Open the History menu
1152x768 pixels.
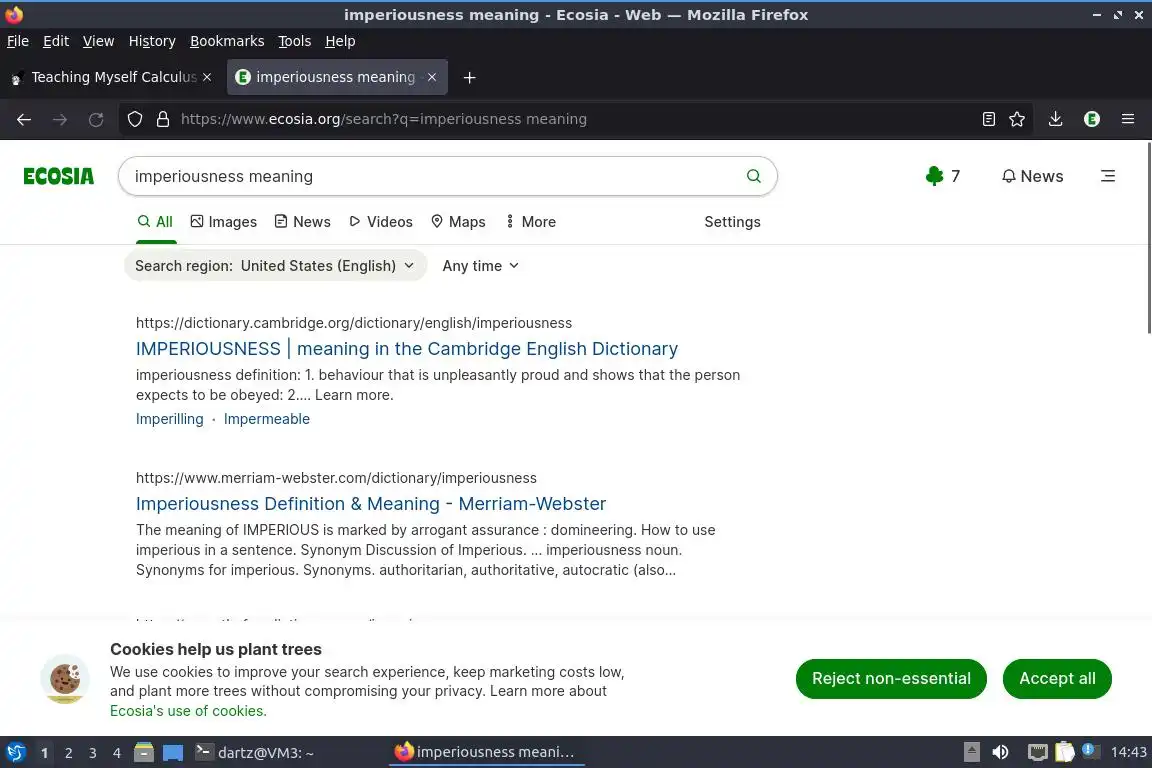152,41
